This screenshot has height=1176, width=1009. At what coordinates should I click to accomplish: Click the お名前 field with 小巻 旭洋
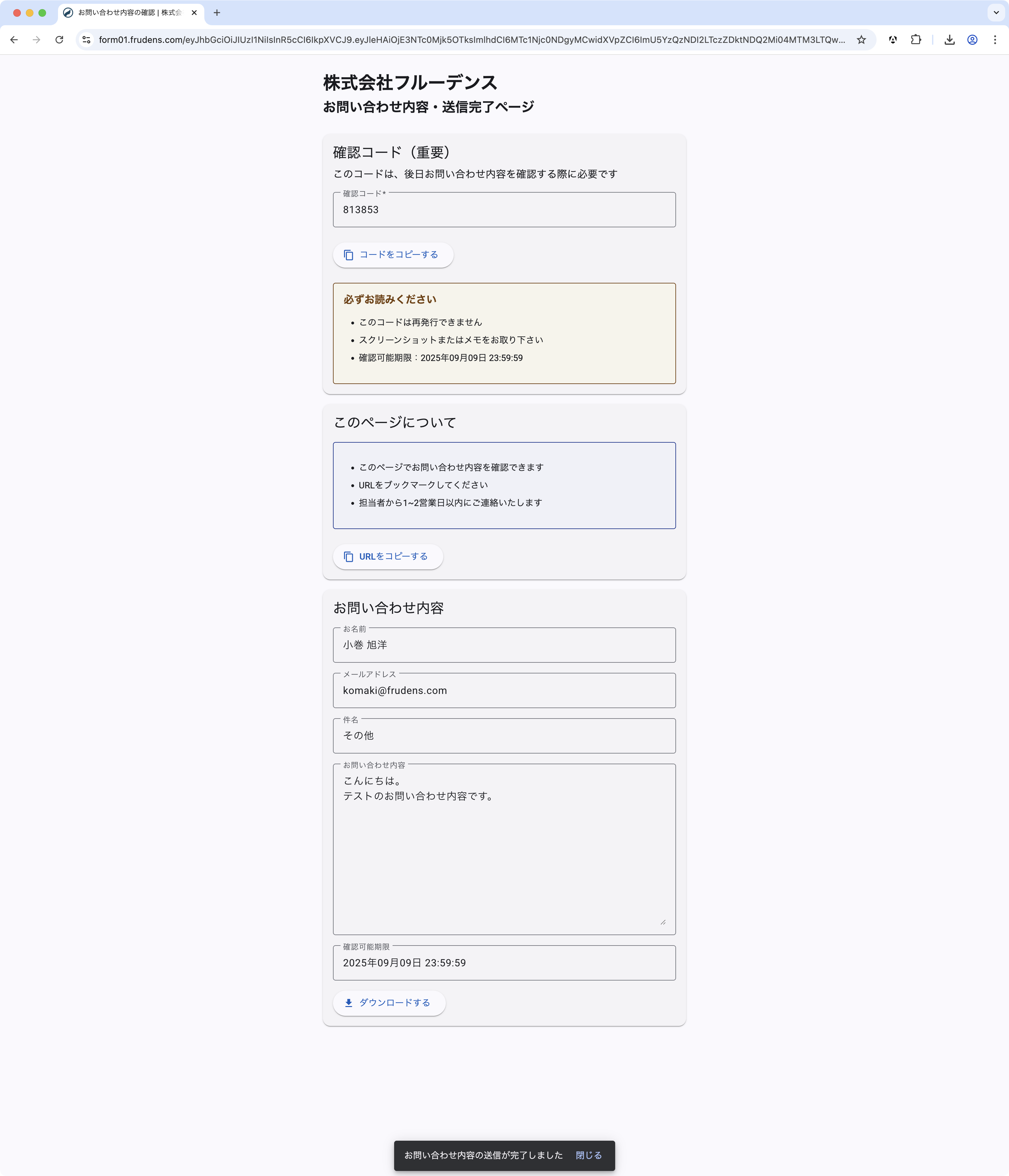click(504, 645)
